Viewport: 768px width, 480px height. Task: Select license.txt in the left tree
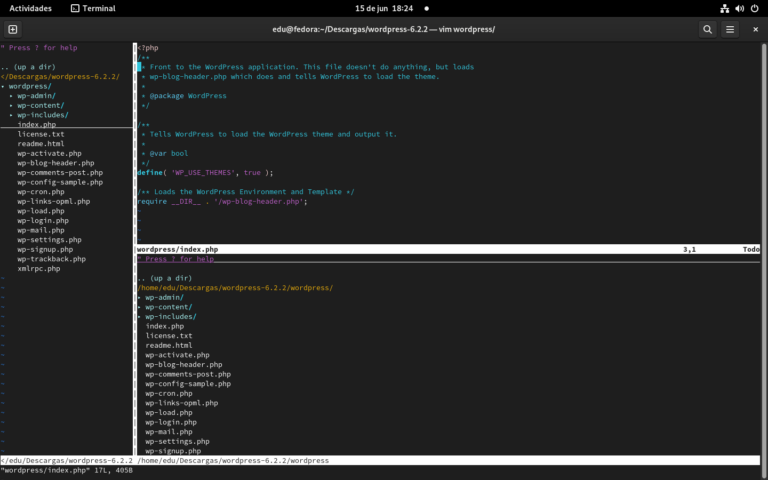click(41, 134)
